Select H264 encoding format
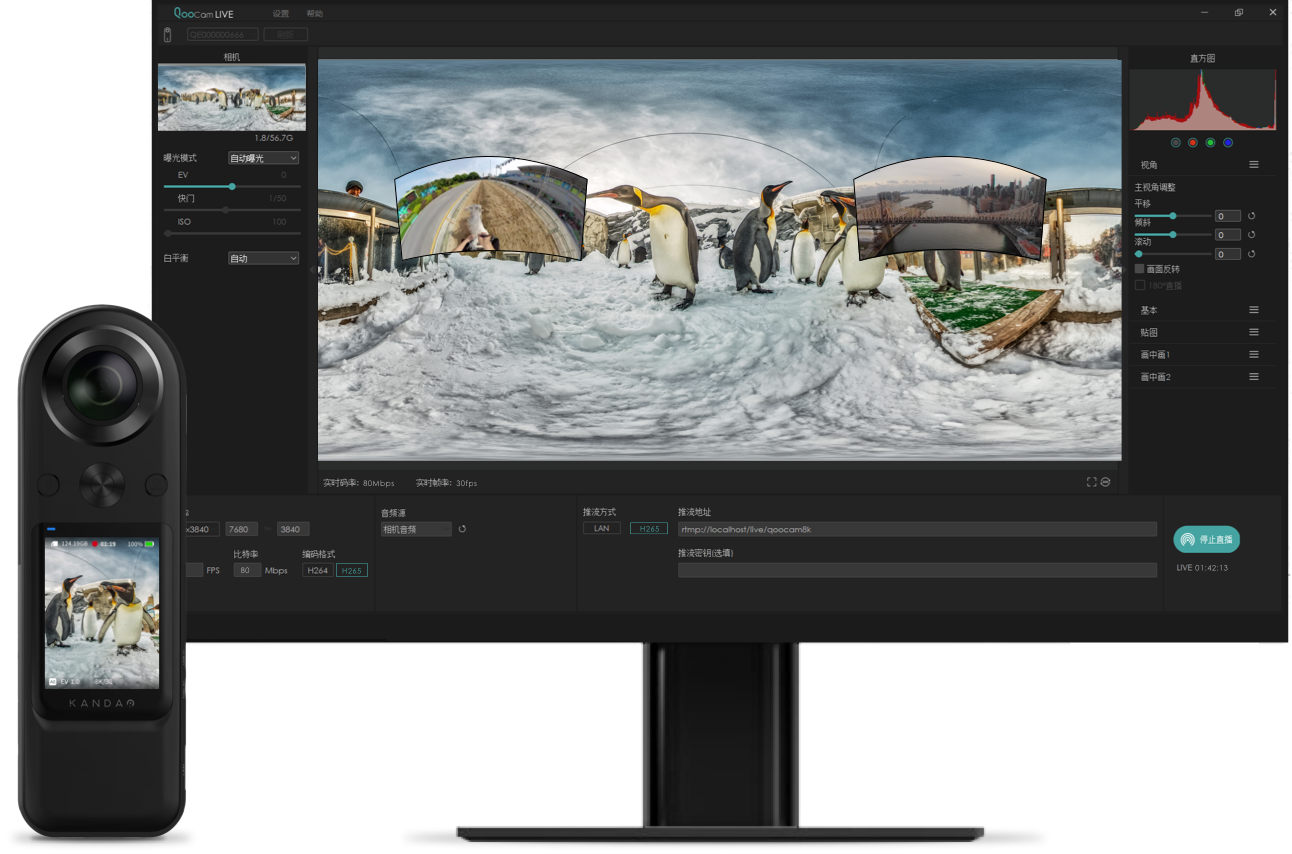 (318, 570)
